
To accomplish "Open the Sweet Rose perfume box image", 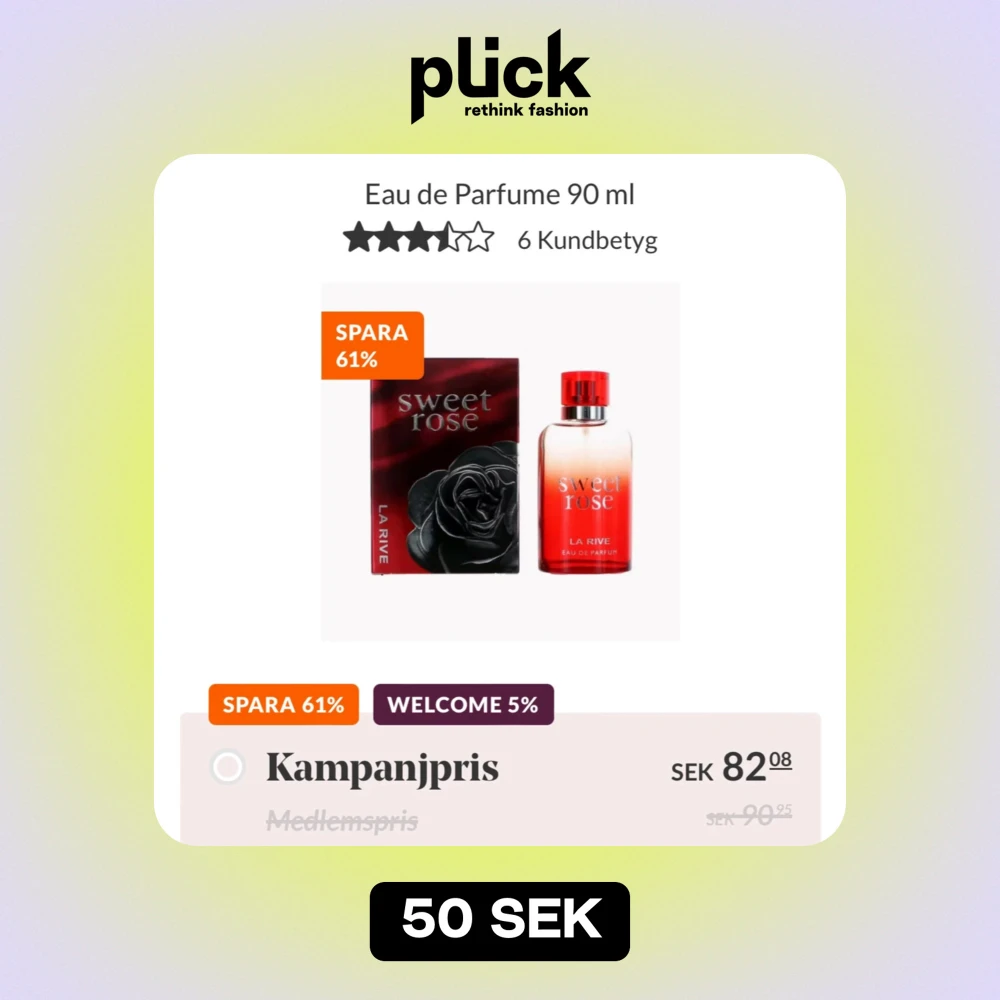I will pos(445,466).
